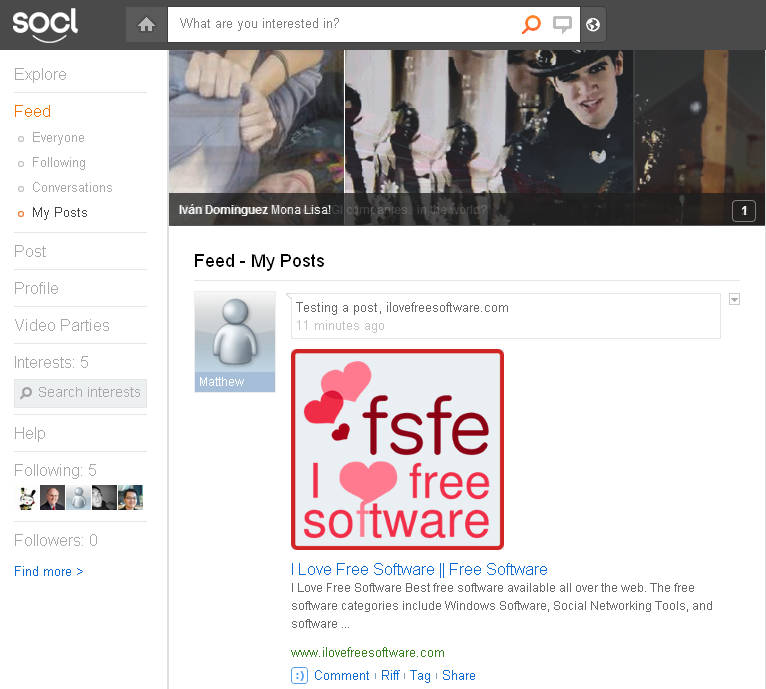Select the My Posts feed
Viewport: 766px width, 689px height.
(60, 213)
